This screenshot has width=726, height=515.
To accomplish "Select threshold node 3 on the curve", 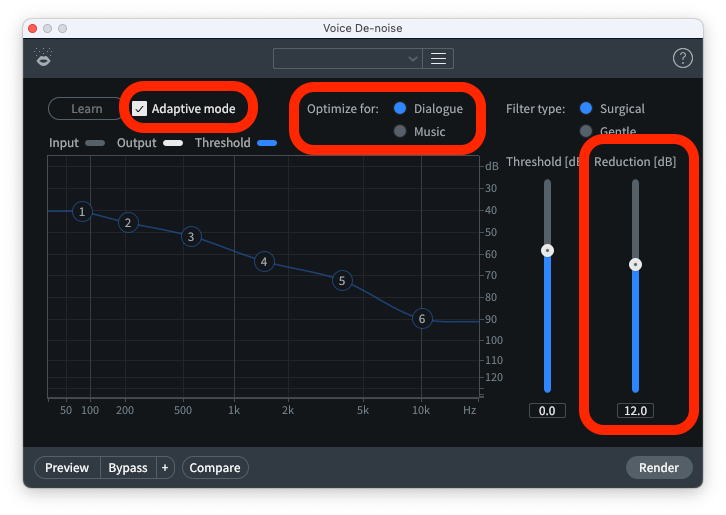I will click(x=191, y=237).
